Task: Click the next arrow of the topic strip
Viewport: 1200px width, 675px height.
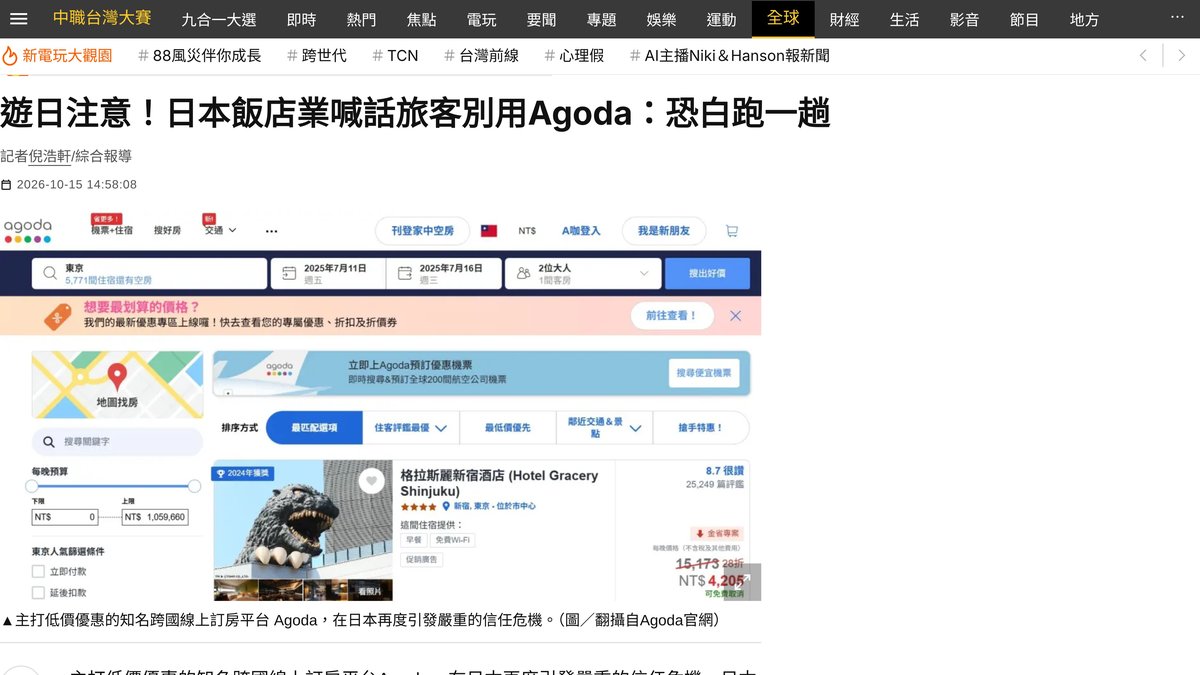Action: [1181, 55]
